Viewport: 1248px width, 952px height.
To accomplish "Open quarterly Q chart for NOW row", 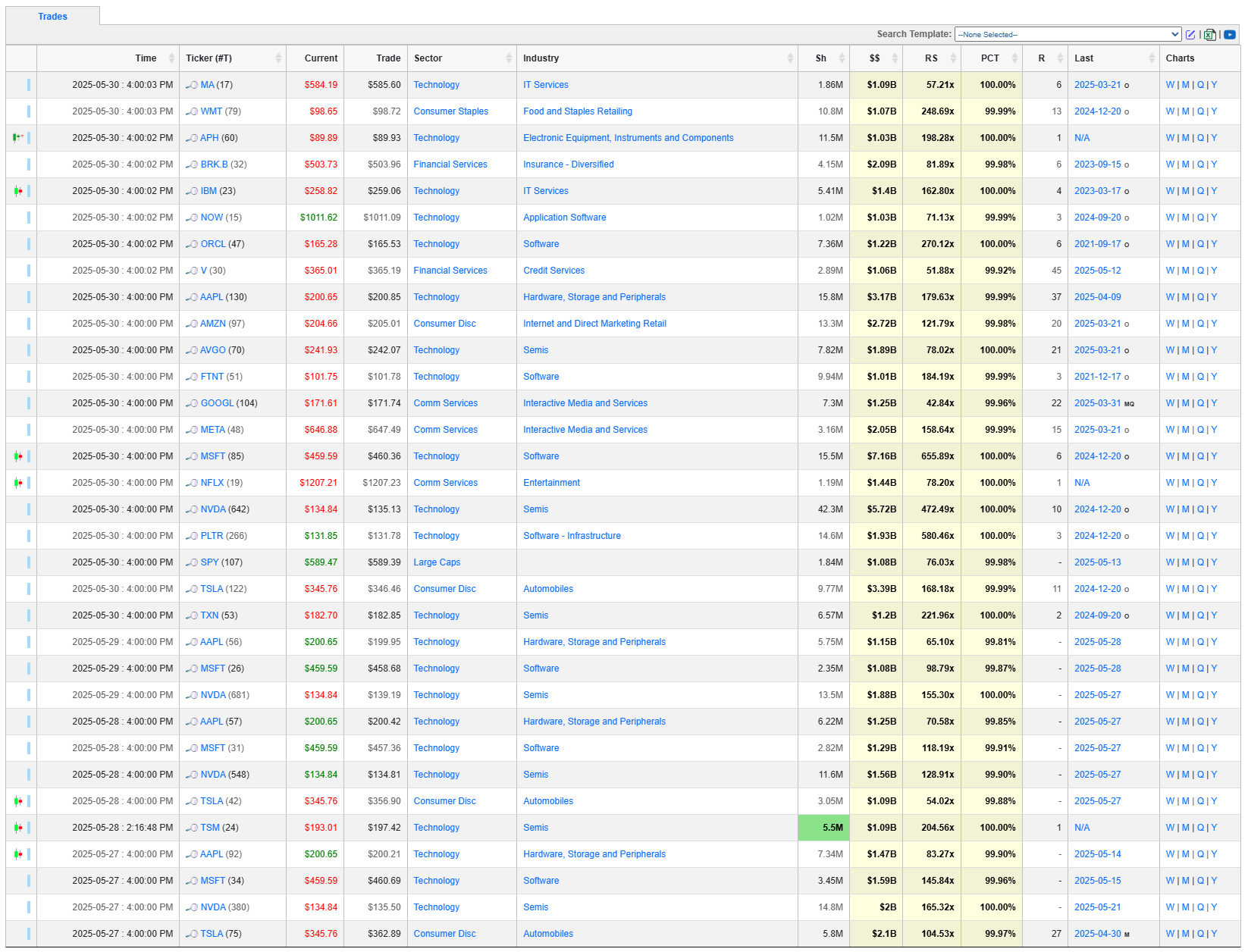I will coord(1200,218).
